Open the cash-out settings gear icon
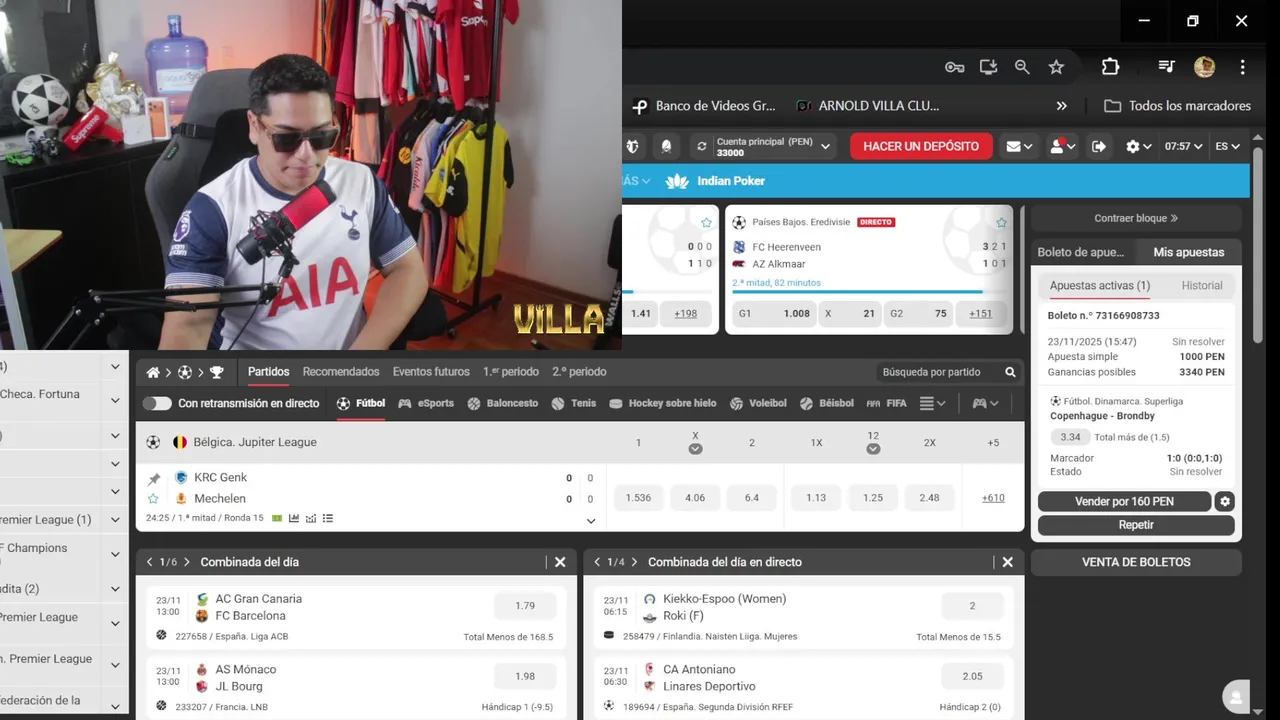The height and width of the screenshot is (720, 1280). click(1225, 502)
